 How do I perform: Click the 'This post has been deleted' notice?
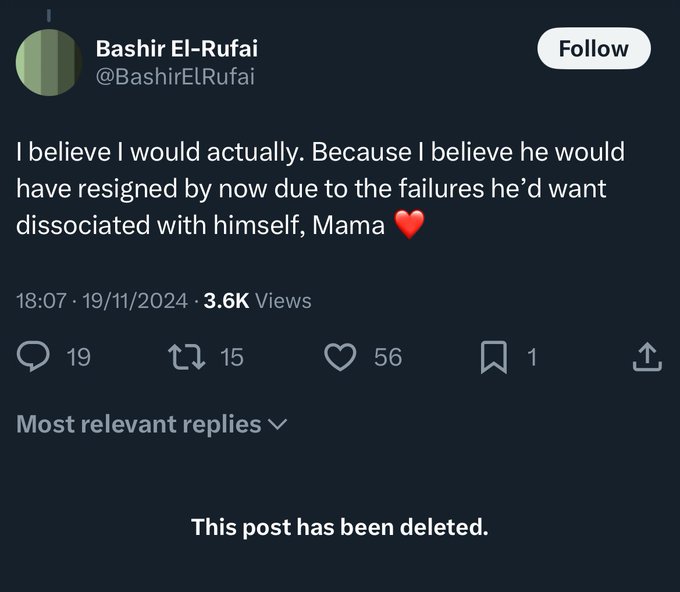(340, 527)
